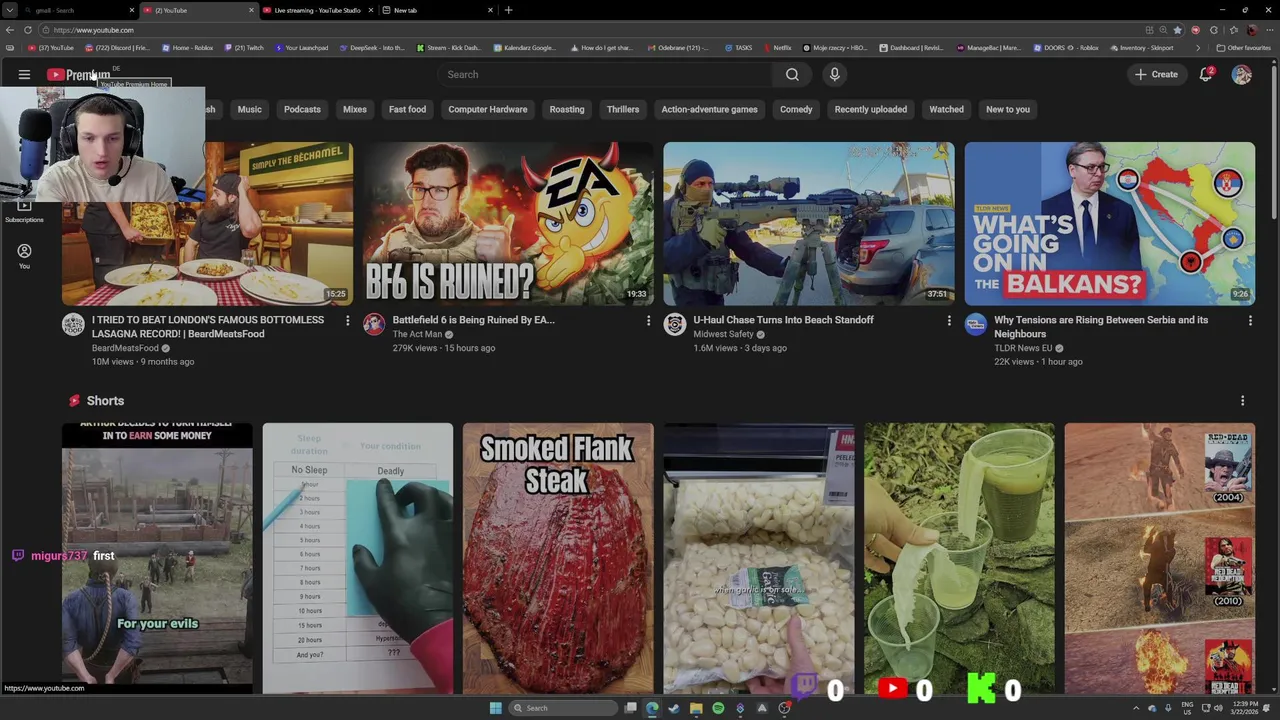Viewport: 1280px width, 720px height.
Task: Select the Comedy filter chip
Action: click(x=796, y=109)
